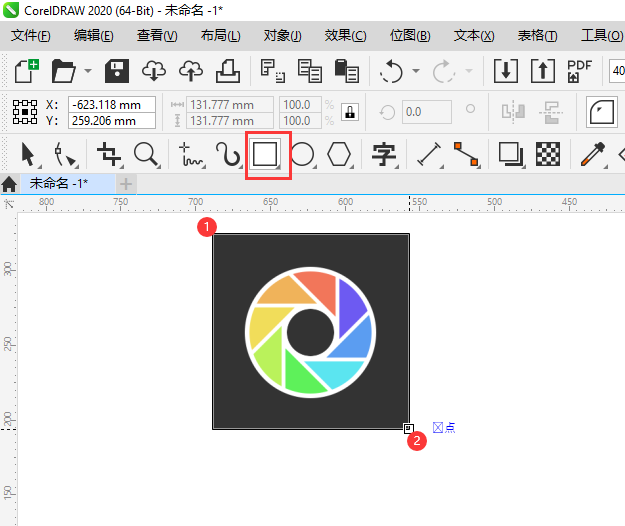The image size is (625, 526).
Task: Click the vertical scale percentage field
Action: pyautogui.click(x=300, y=120)
